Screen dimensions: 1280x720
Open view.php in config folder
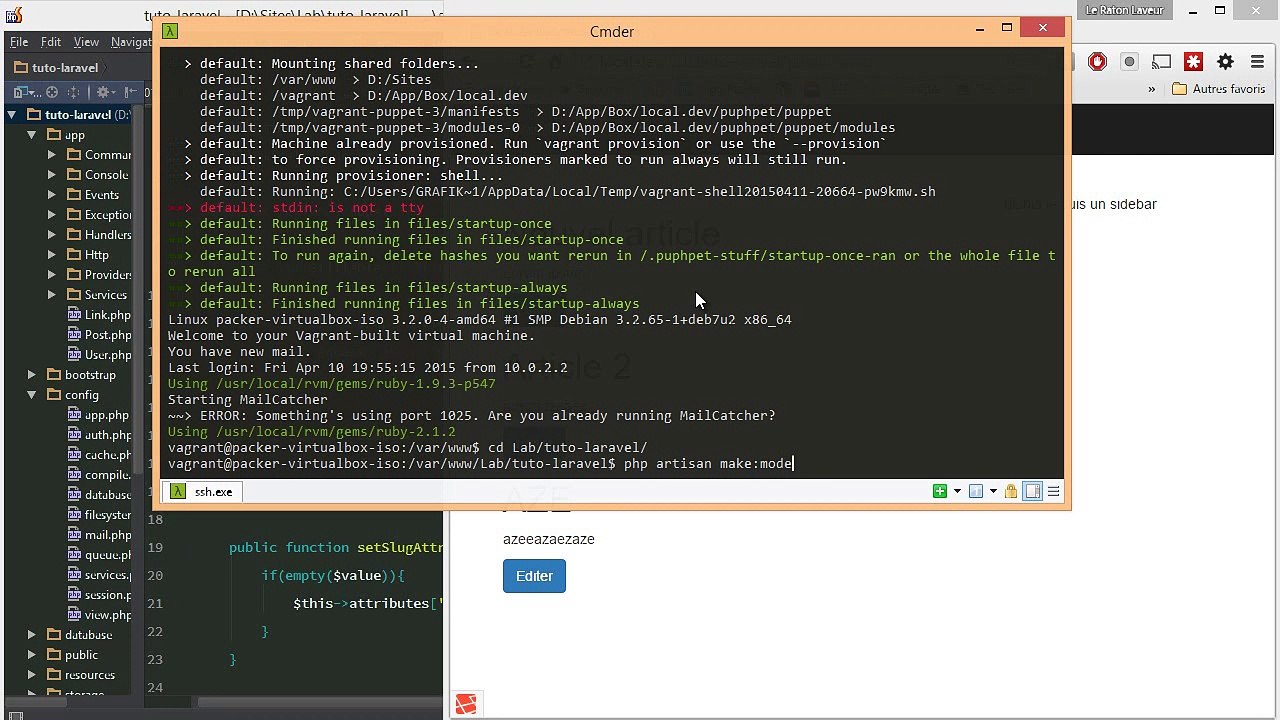99,615
